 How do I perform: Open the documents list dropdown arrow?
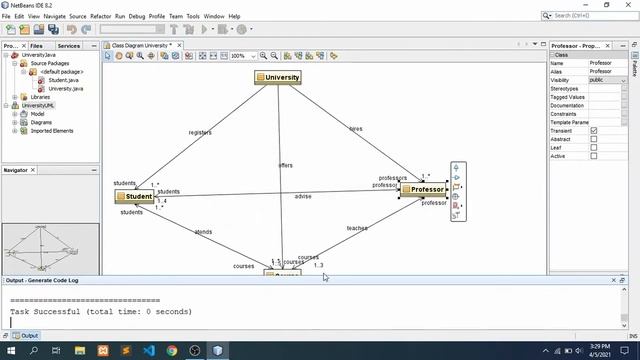point(535,44)
